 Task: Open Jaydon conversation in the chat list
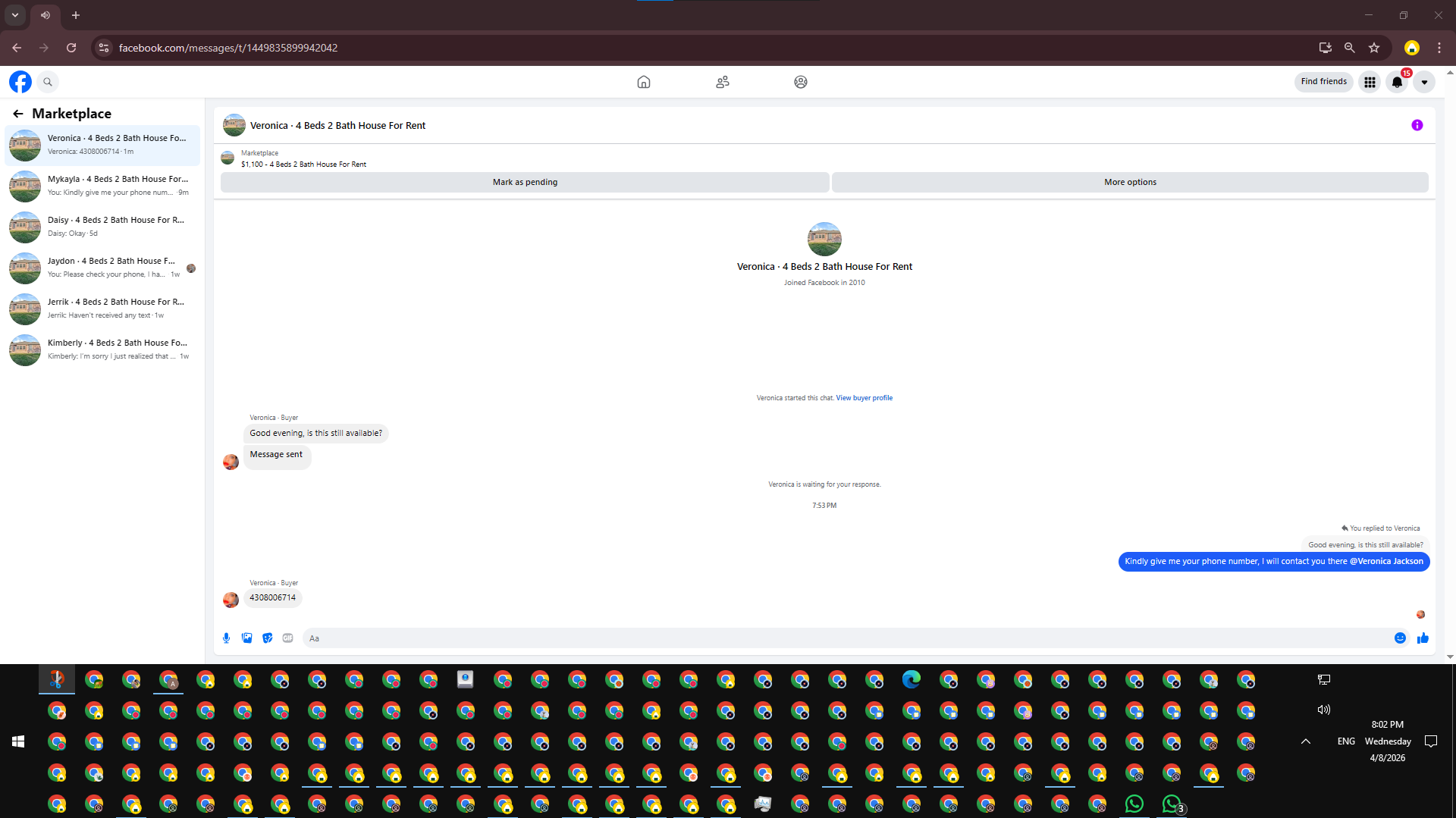tap(102, 268)
